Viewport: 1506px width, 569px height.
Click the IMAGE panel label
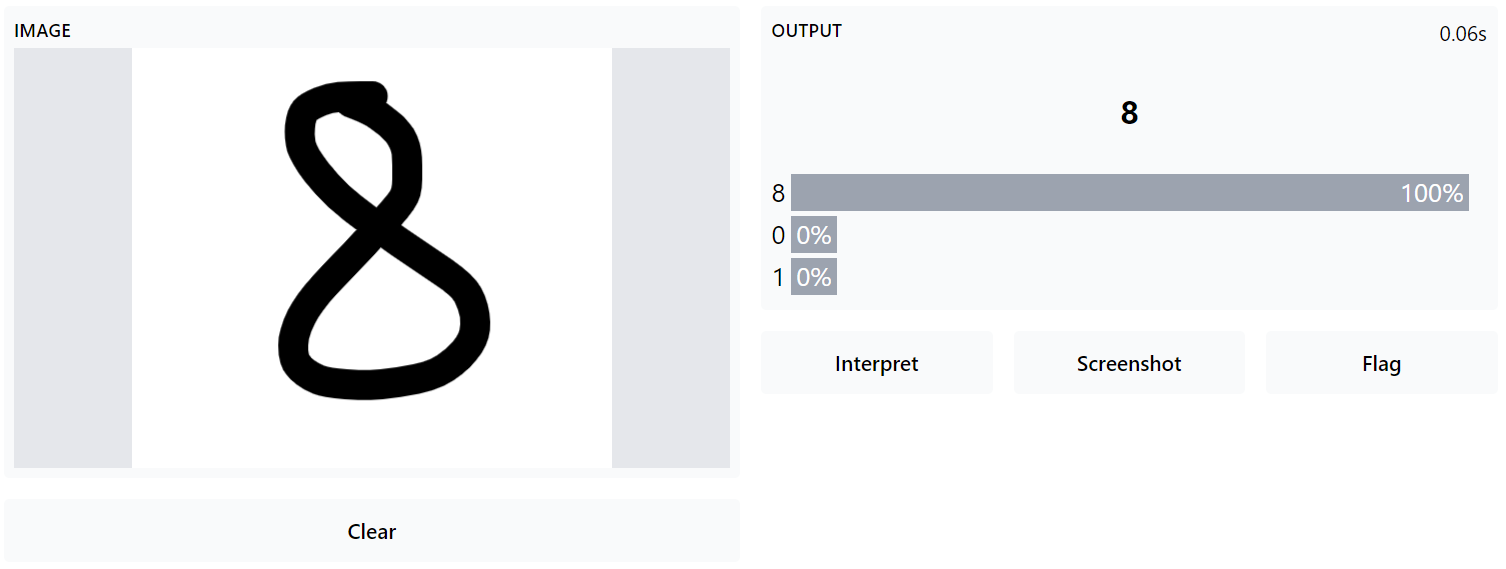tap(43, 31)
